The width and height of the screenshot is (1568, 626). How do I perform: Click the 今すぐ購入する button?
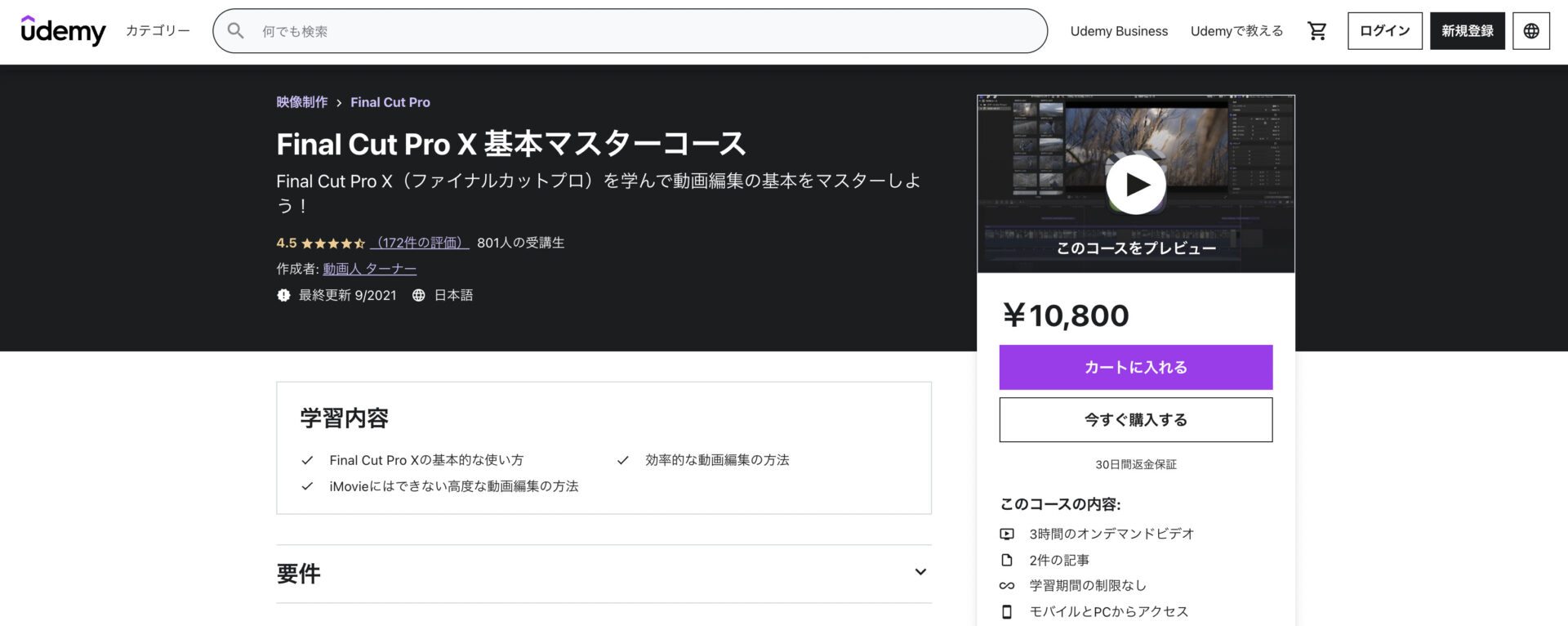click(1135, 420)
